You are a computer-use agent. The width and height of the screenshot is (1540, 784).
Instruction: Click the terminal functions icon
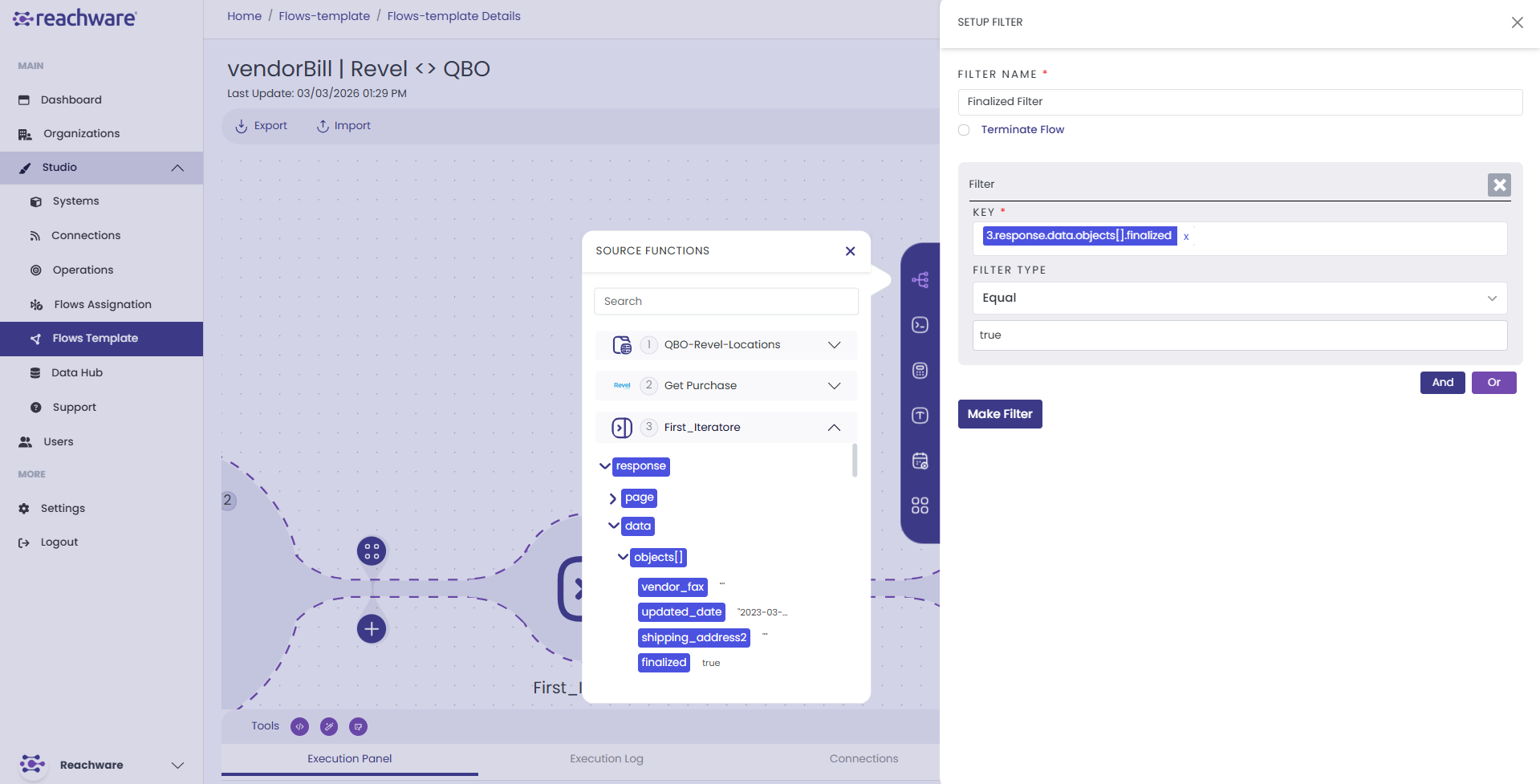pos(920,325)
